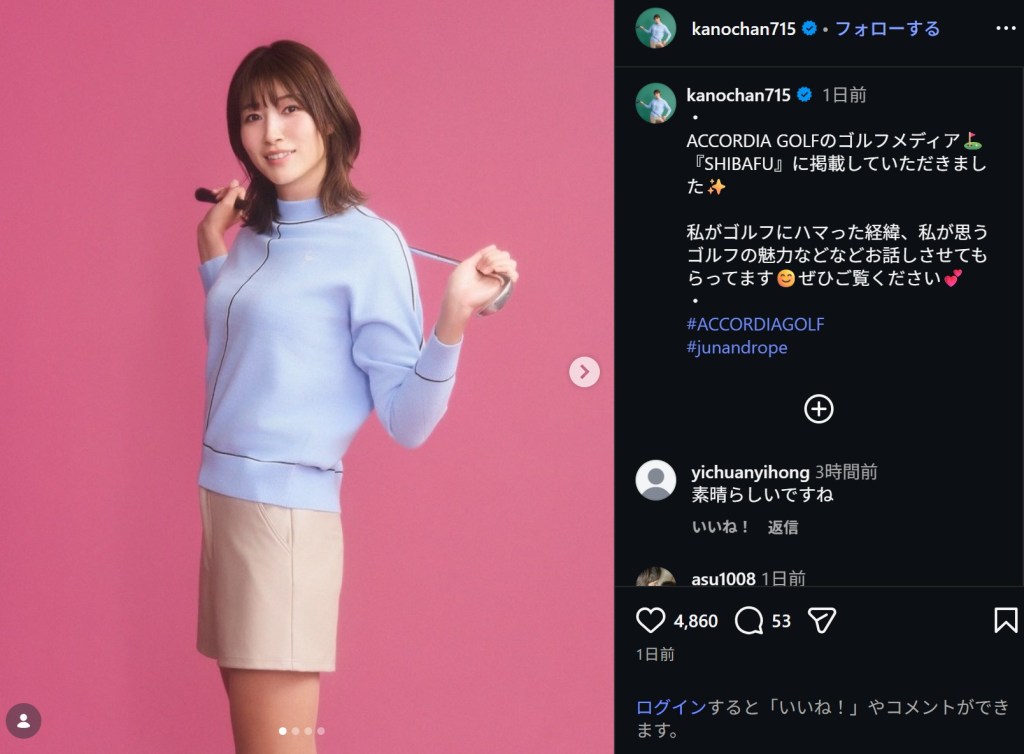The width and height of the screenshot is (1024, 754).
Task: View likes count 4,860
Action: point(696,621)
